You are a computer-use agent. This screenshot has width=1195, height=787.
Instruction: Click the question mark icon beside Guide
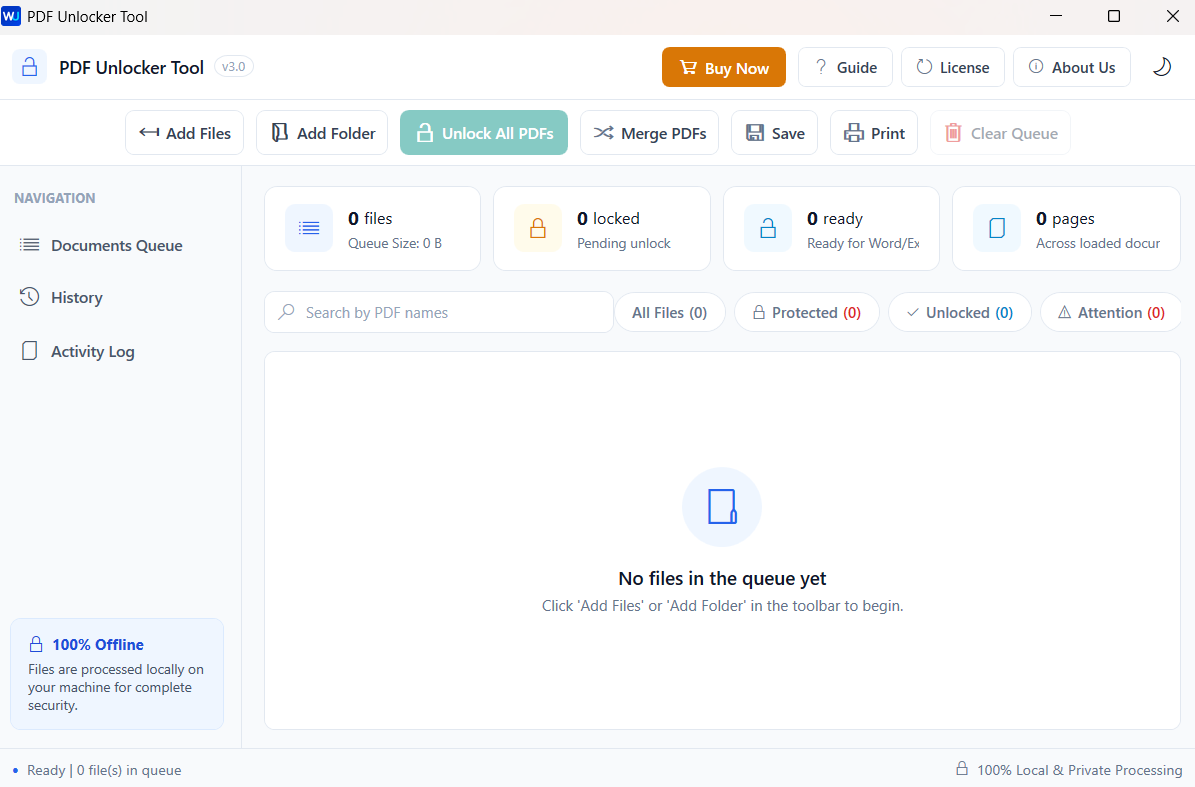click(x=821, y=67)
